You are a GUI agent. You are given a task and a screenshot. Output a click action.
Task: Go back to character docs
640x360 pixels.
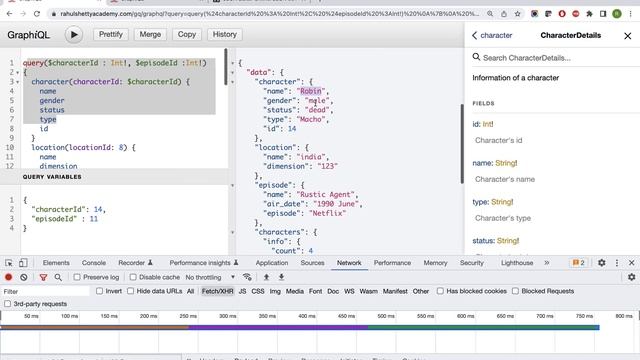492,36
